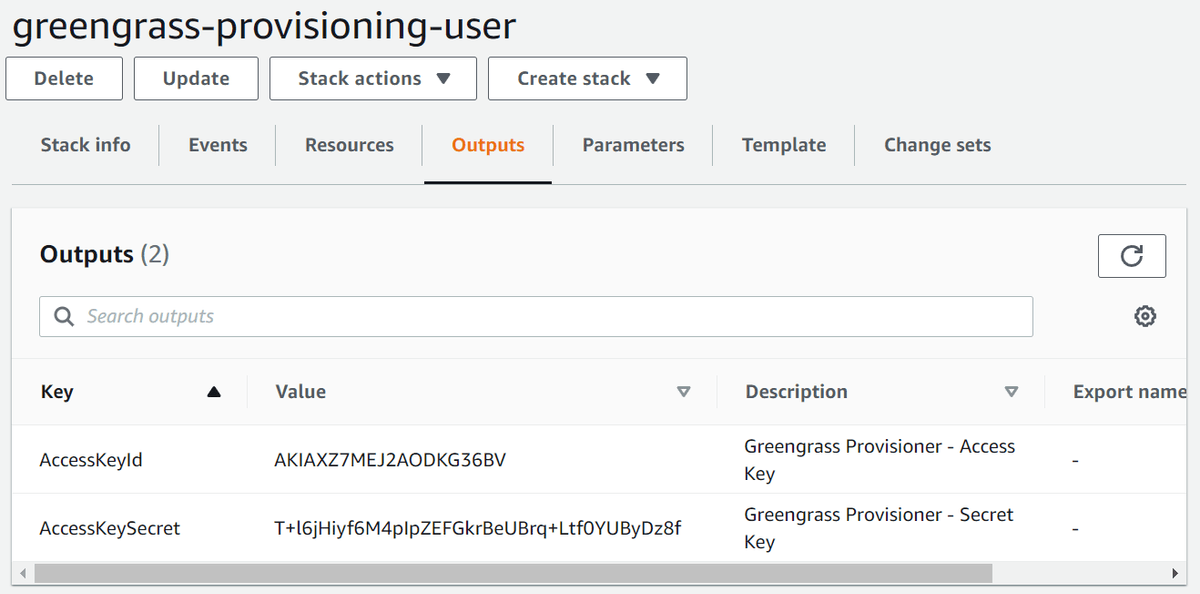Select the AccessKeyId row value
Screen dimensions: 1200x594
click(387, 459)
